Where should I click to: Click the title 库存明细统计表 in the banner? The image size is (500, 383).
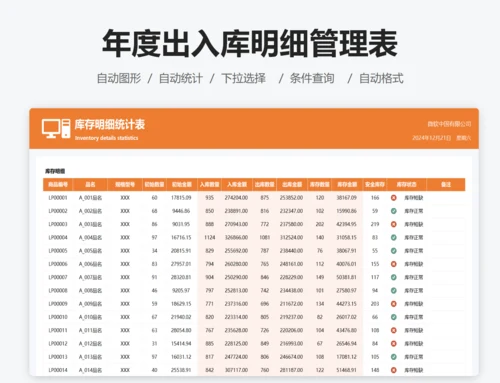(110, 124)
